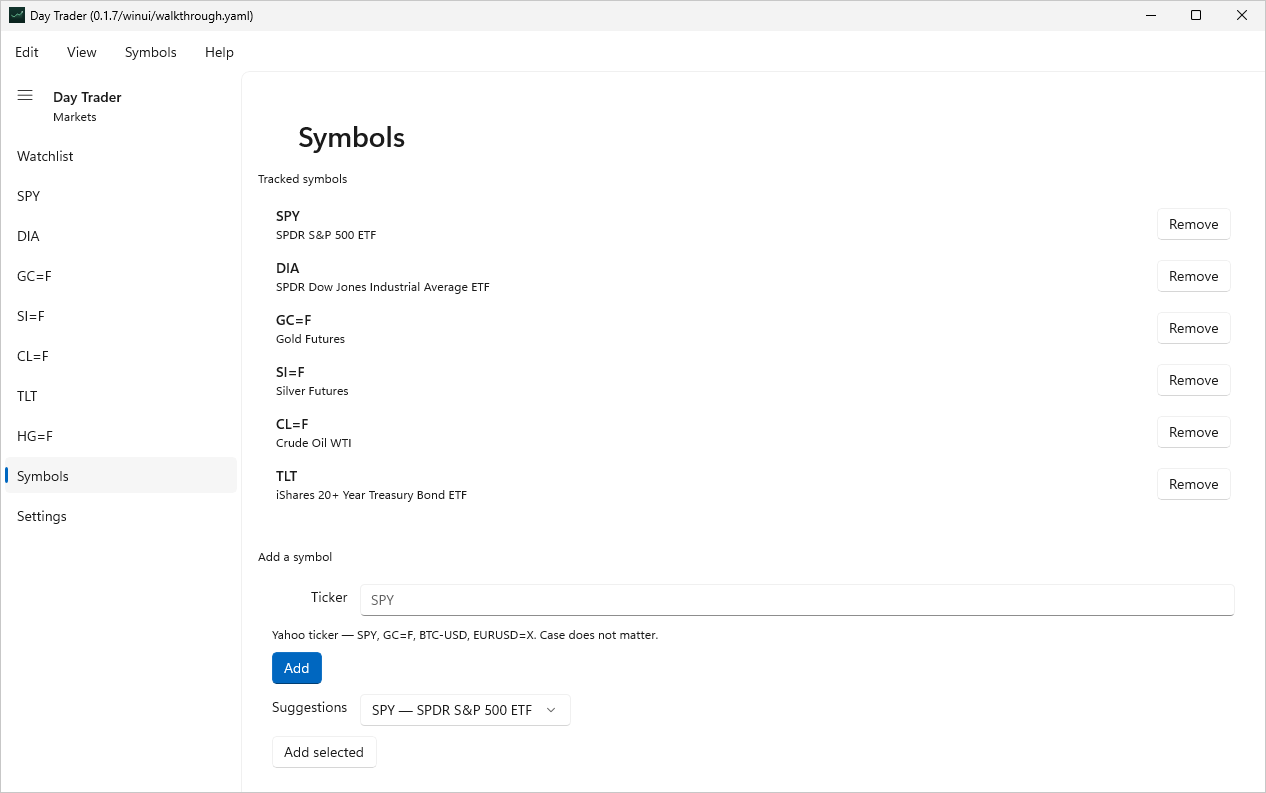Close the Day Trader window
The image size is (1266, 793).
(1242, 15)
